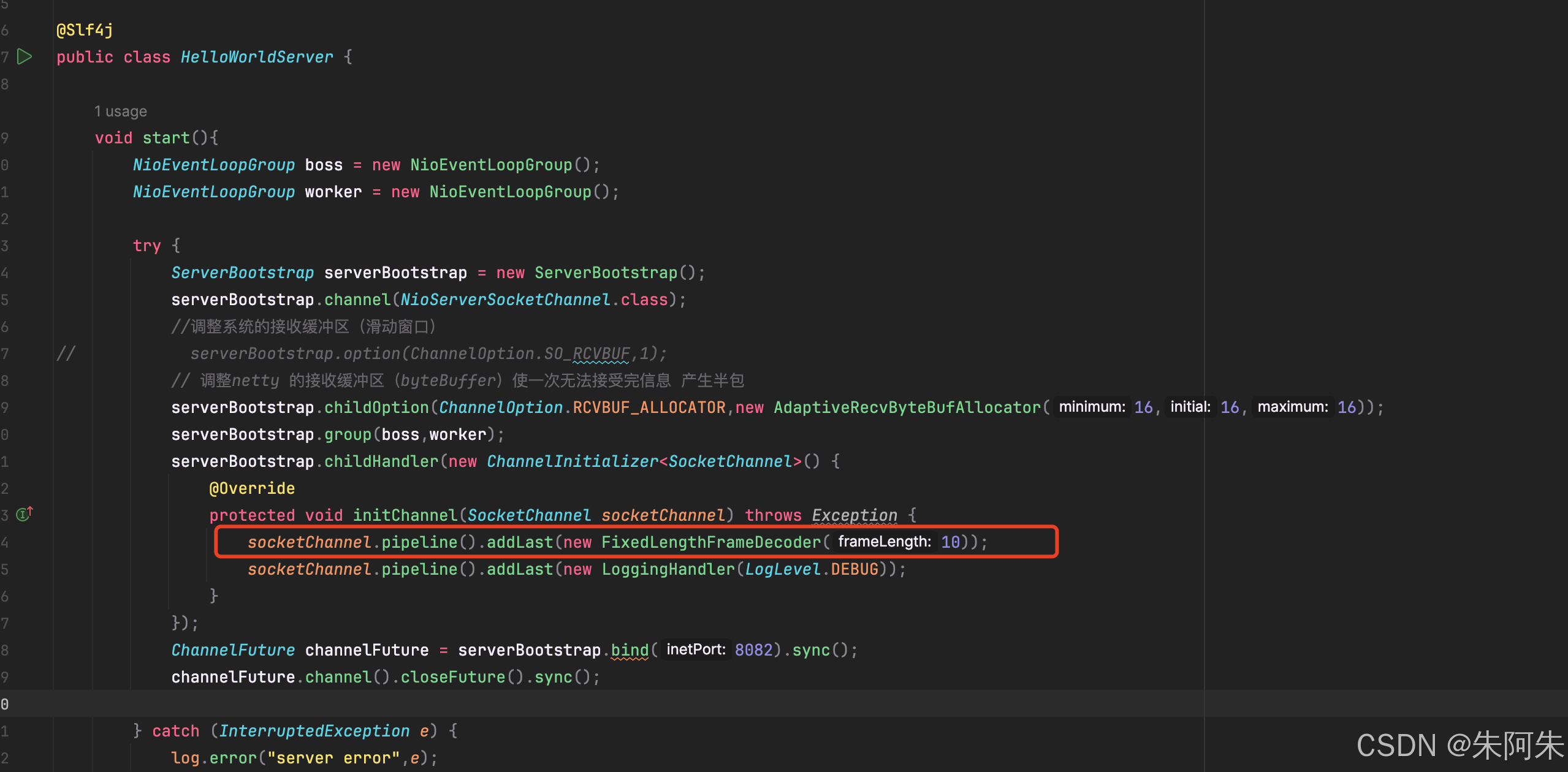This screenshot has width=1568, height=772.
Task: Click the override gutter icon beside initChannel
Action: (x=24, y=514)
